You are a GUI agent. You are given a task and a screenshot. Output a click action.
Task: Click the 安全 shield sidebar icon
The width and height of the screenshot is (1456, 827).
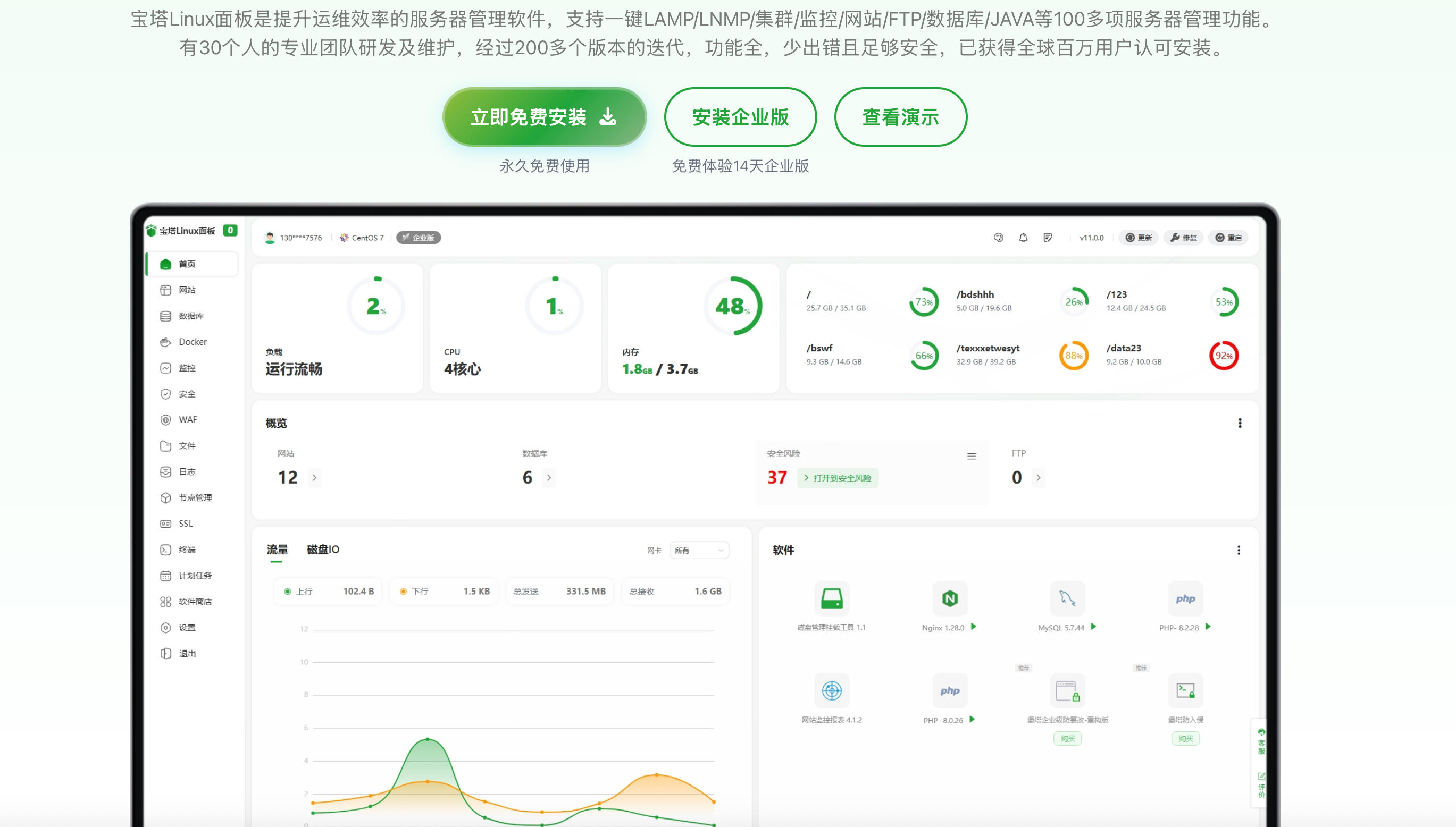point(165,394)
